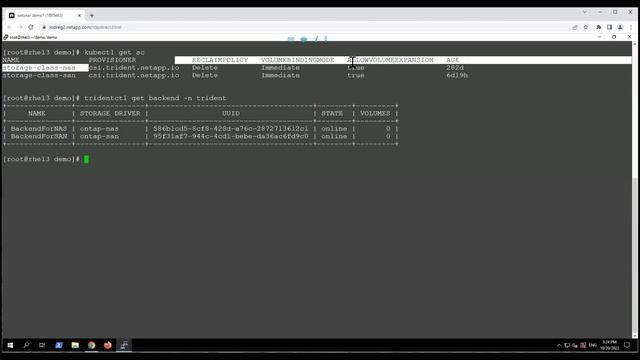
Task: Click the terminal cursor prompt line
Action: [46, 159]
